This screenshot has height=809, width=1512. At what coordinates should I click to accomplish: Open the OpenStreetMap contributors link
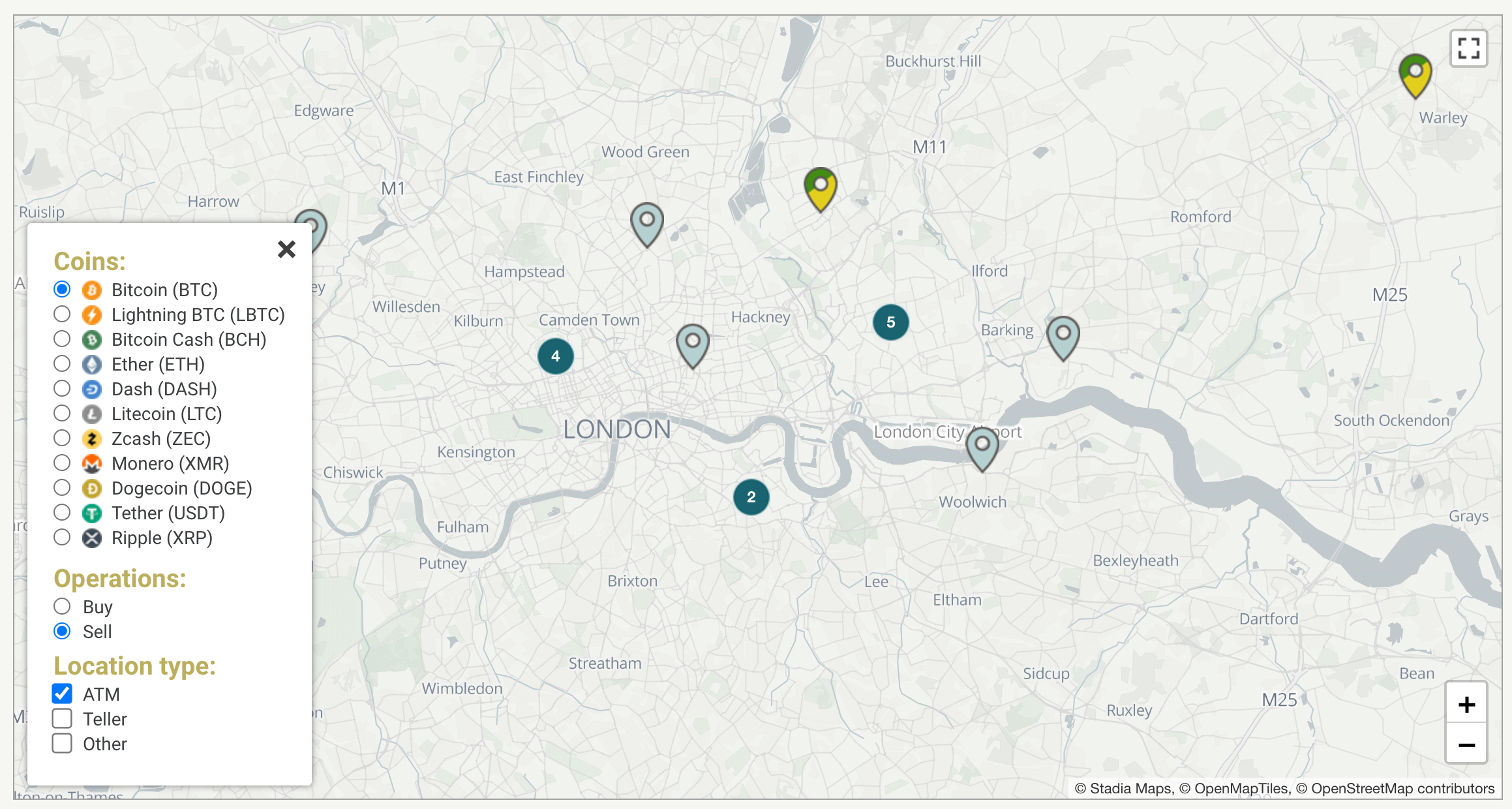[x=1402, y=788]
